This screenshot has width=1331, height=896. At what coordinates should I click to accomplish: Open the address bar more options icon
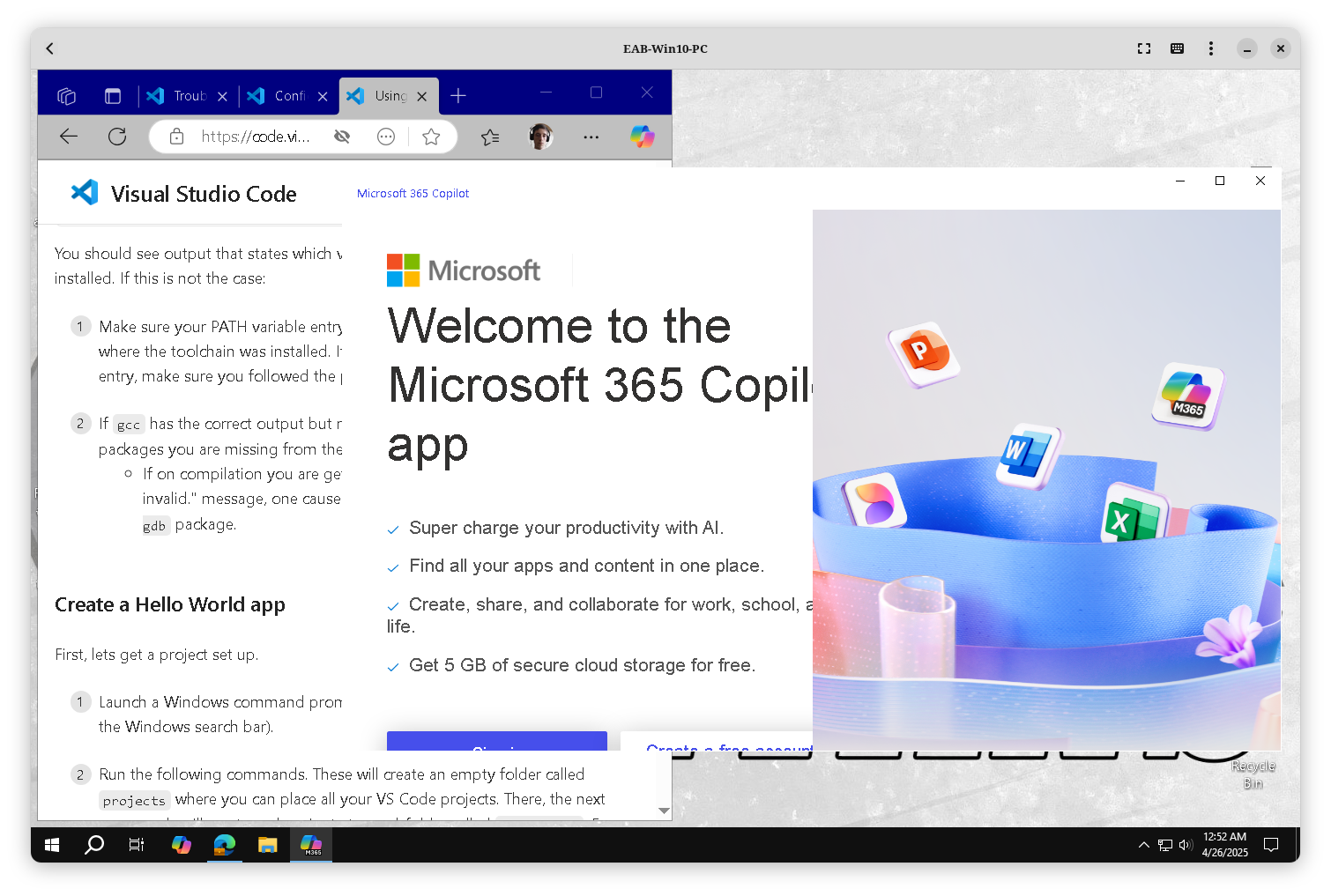(x=386, y=137)
